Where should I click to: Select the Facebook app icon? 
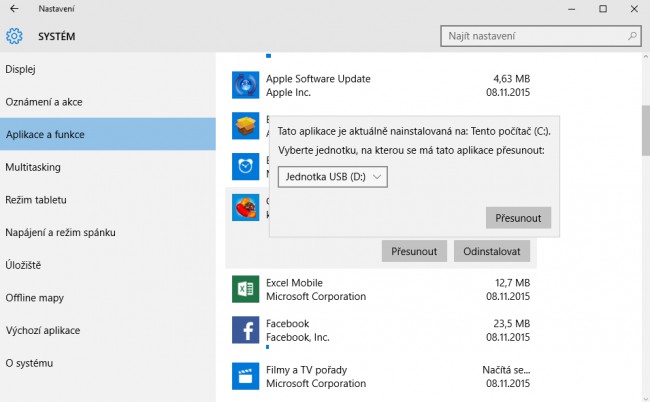point(245,330)
